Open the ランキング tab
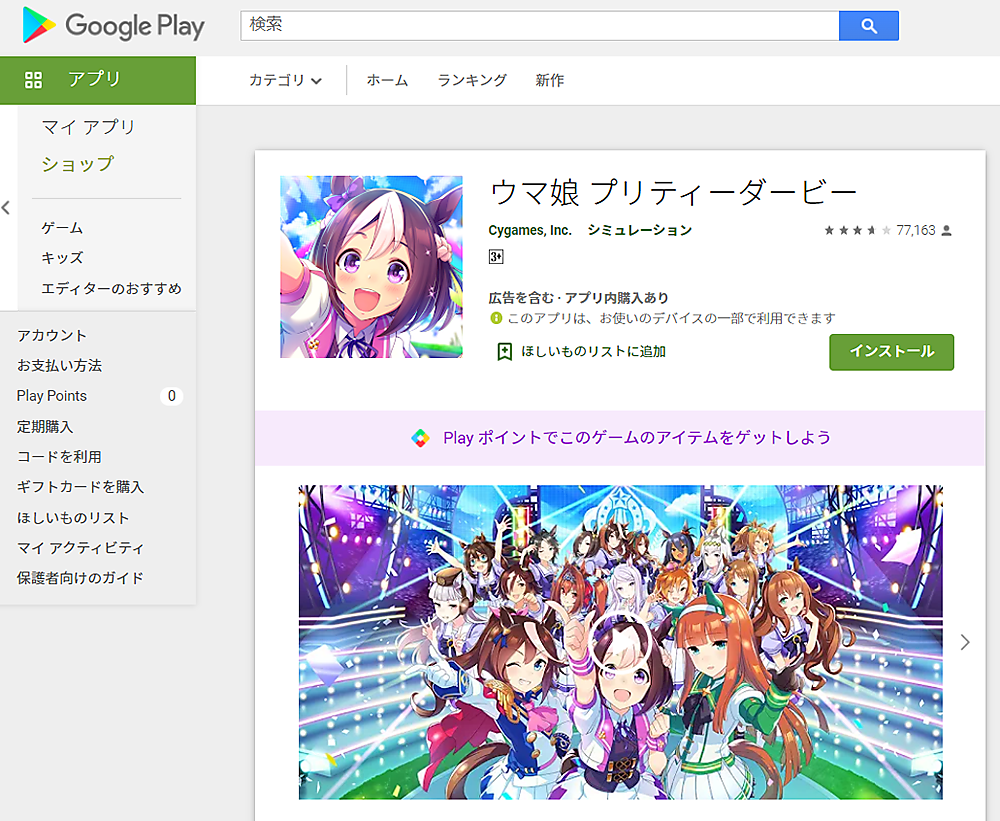 (472, 80)
